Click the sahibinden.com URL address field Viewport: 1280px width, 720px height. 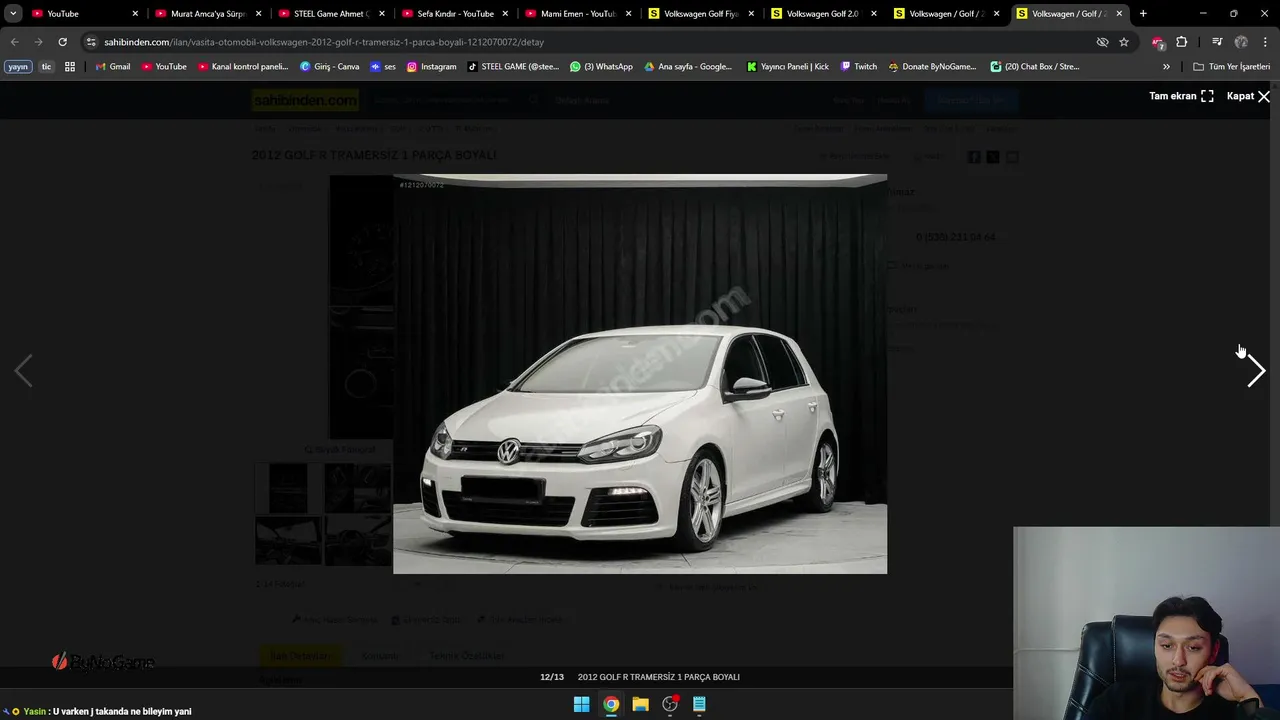[324, 42]
